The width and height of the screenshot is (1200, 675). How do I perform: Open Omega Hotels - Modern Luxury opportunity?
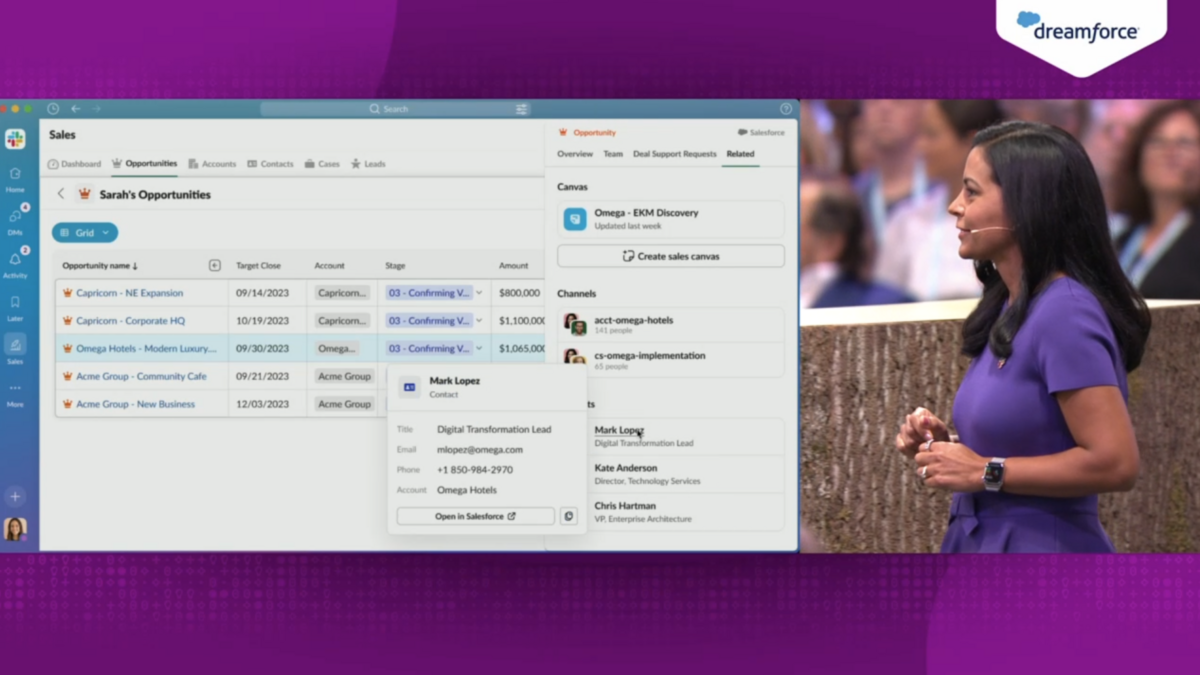pyautogui.click(x=146, y=349)
